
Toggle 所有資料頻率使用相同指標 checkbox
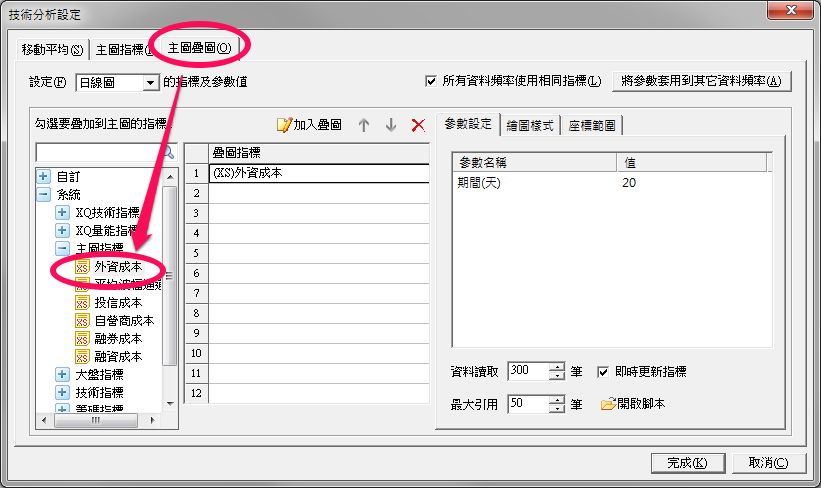pyautogui.click(x=431, y=81)
